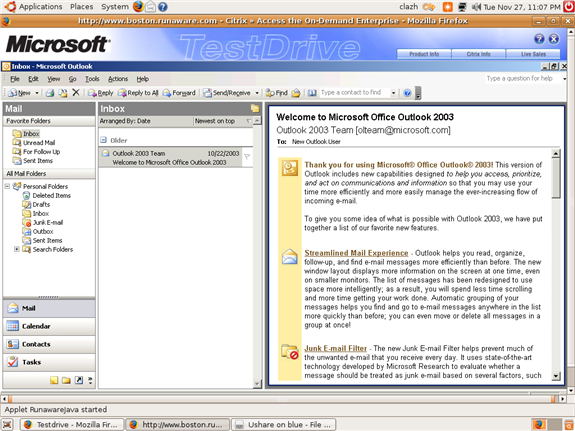Click the flag icon on Outlook 2003 Team message

tap(247, 157)
